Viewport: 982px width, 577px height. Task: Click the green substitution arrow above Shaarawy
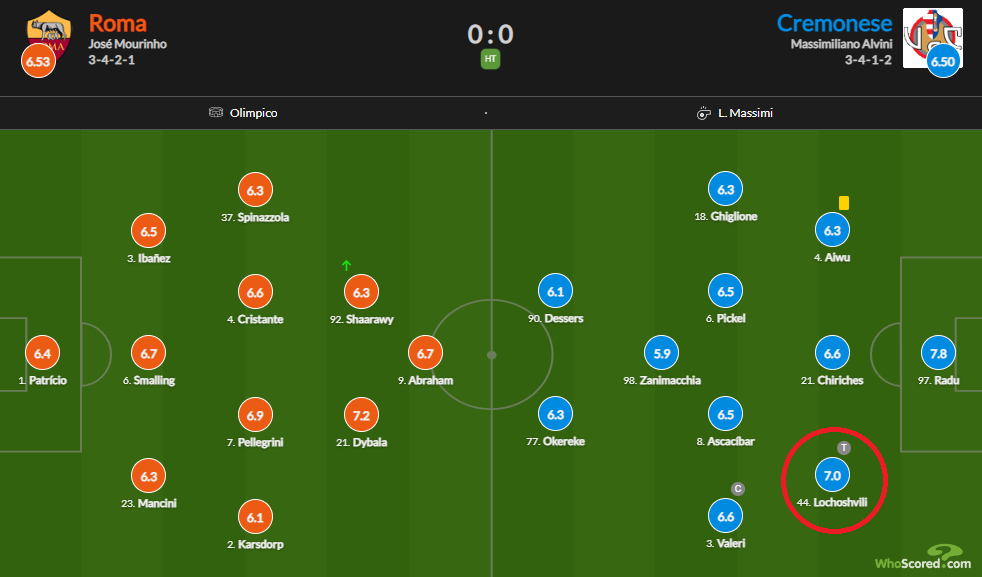[x=346, y=266]
